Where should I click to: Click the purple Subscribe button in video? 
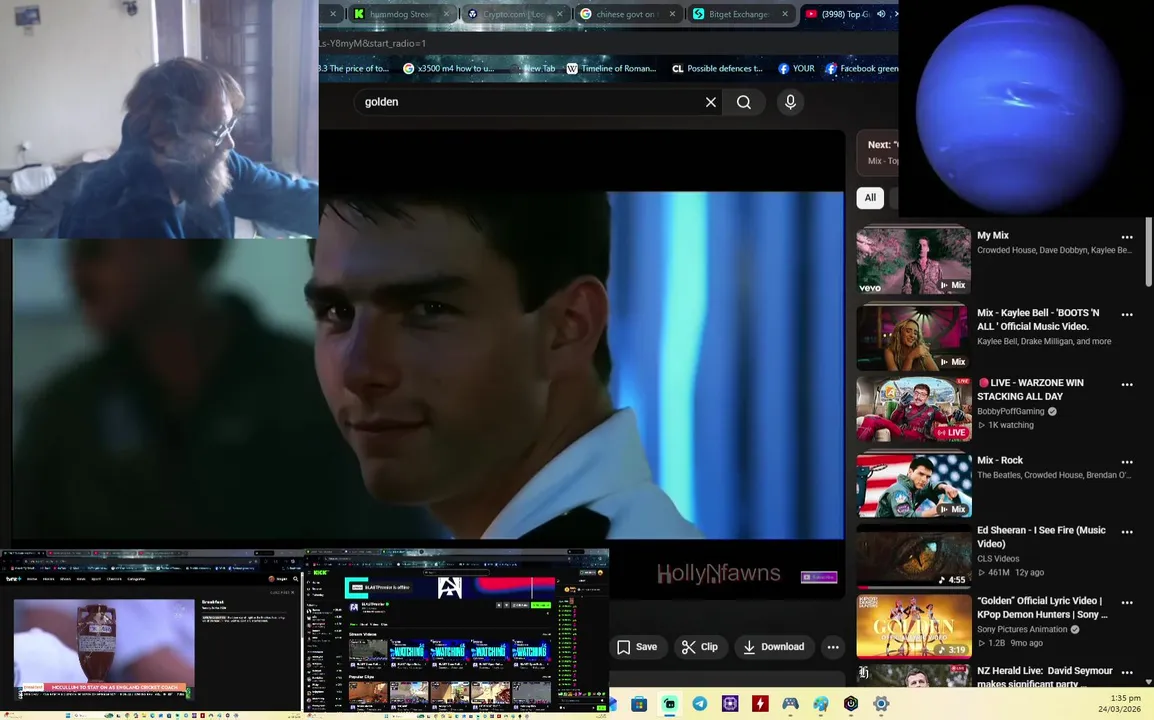819,577
